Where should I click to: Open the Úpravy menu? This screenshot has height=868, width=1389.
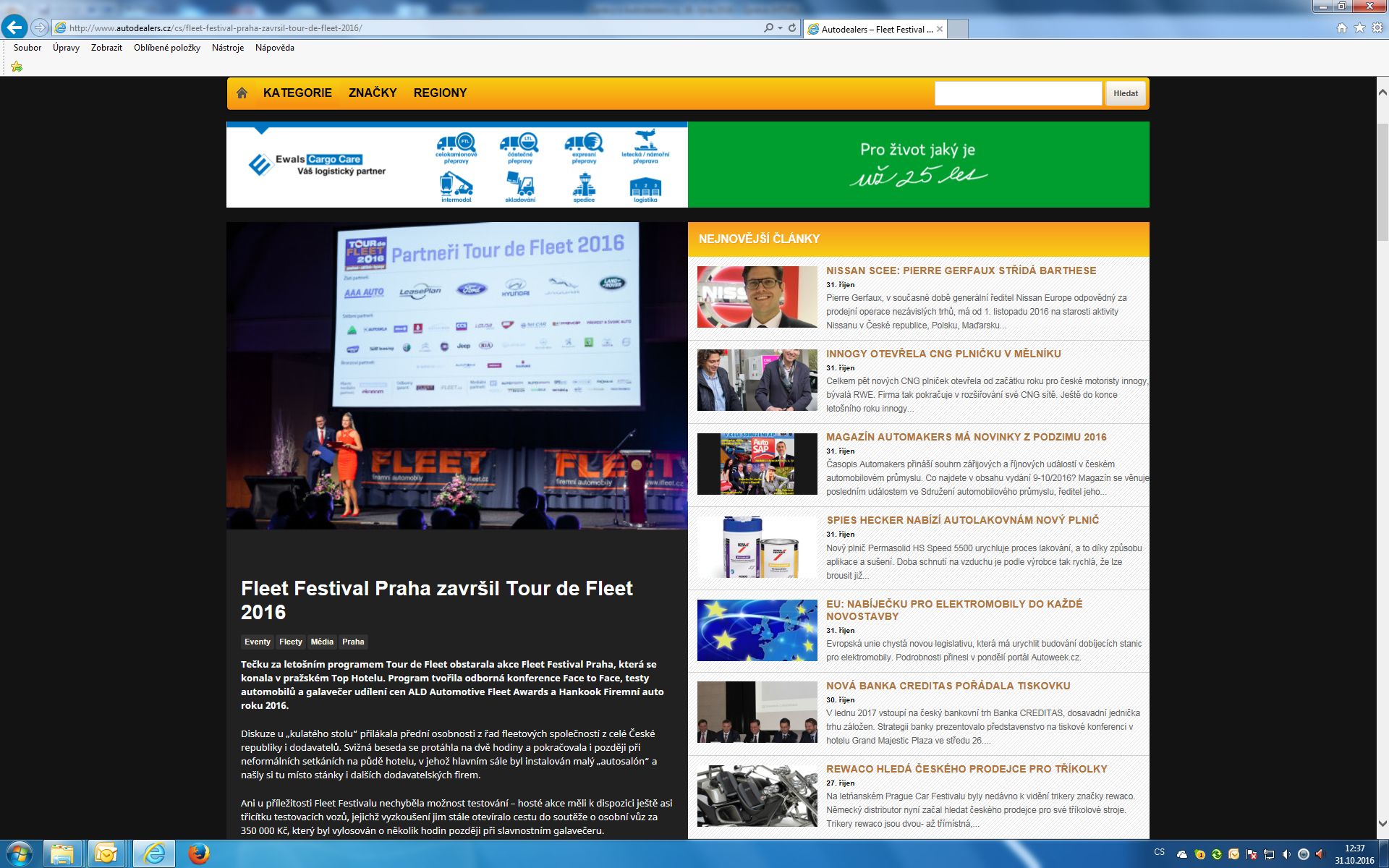tap(66, 48)
